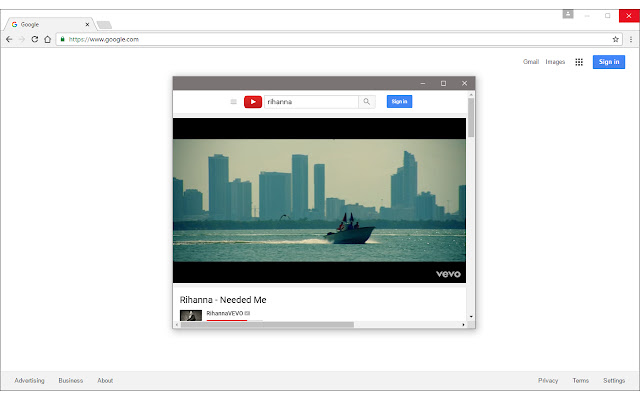Open the Settings footer menu
Viewport: 640px width, 400px height.
point(614,380)
